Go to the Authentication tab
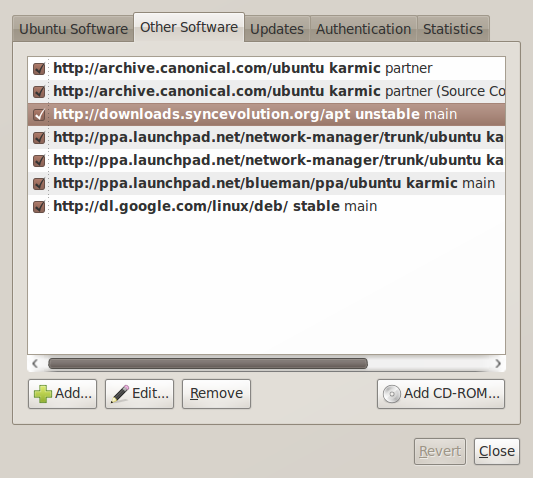533x478 pixels. pos(363,29)
